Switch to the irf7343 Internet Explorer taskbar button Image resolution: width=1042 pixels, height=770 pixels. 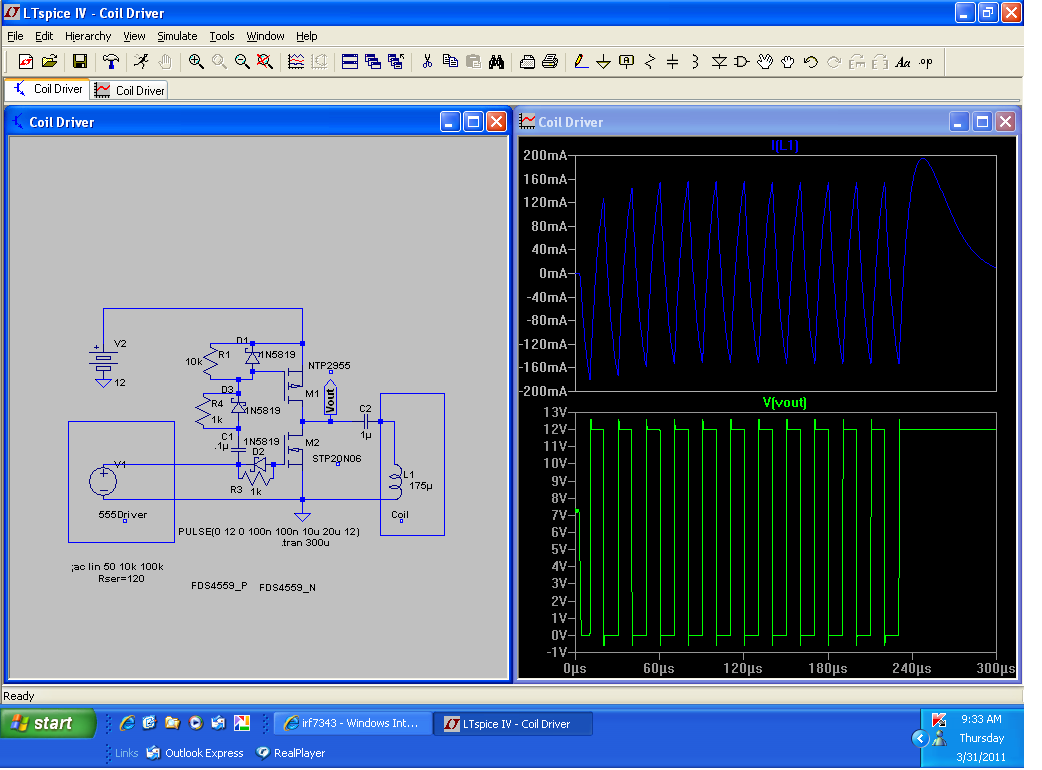pos(353,723)
